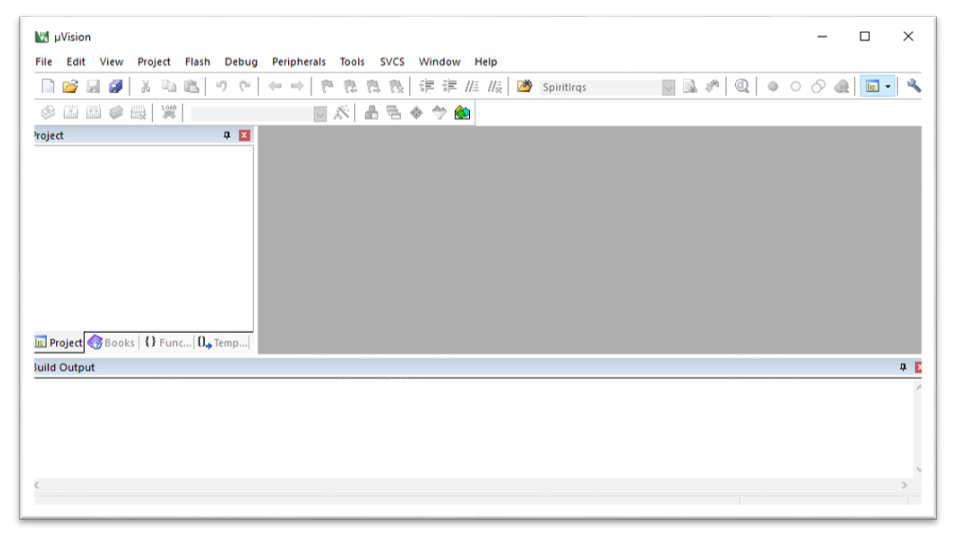Open the window layout dropdown arrow
The image size is (953, 533).
pyautogui.click(x=888, y=86)
